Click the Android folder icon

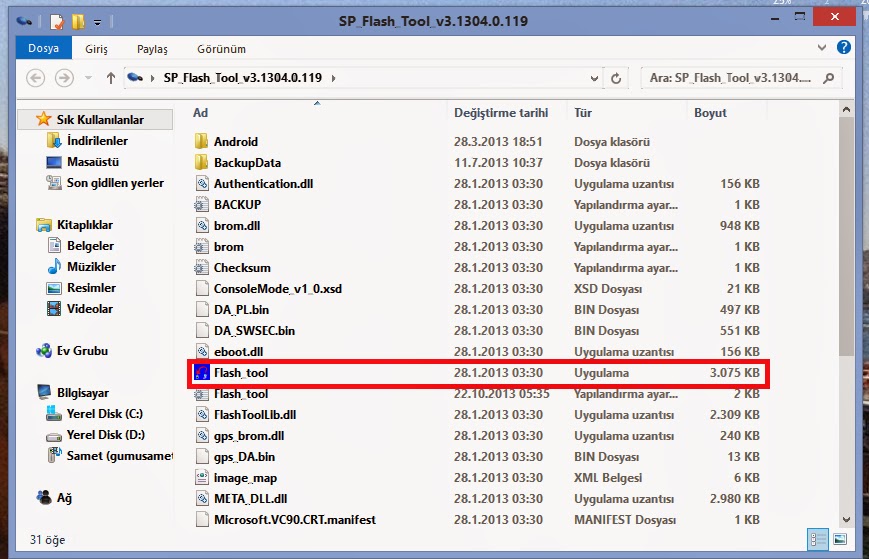(200, 142)
